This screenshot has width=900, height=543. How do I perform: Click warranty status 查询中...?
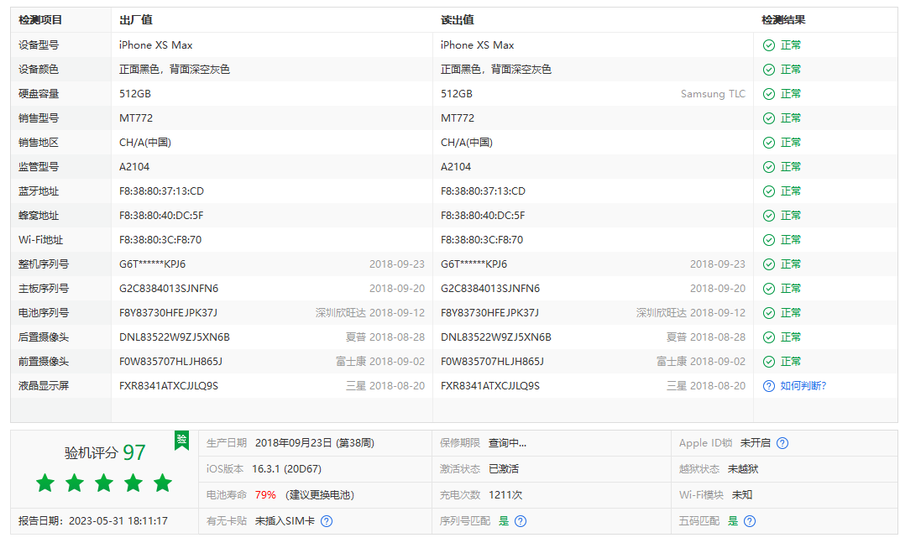pos(507,443)
